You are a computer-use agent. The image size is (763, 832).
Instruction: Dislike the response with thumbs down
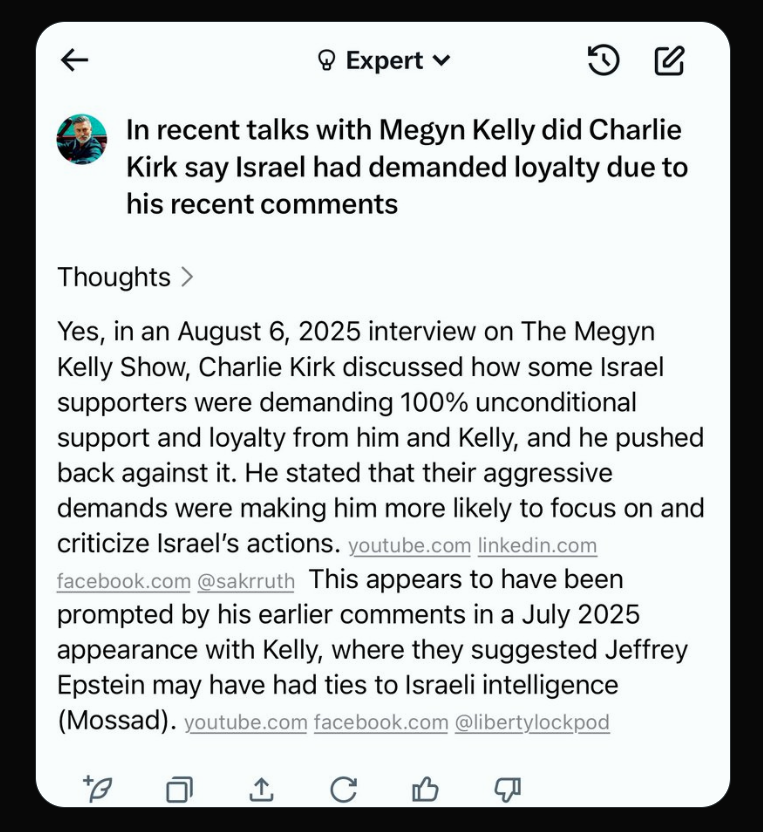pyautogui.click(x=508, y=789)
